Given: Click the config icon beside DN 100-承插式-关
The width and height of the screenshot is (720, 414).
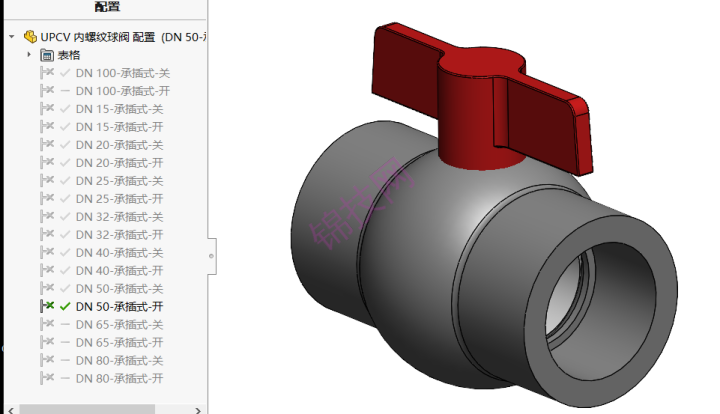Looking at the screenshot, I should coord(47,73).
